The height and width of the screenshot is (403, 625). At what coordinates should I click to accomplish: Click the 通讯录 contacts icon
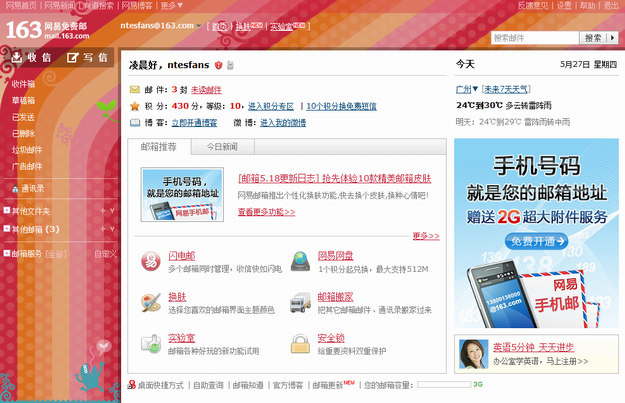(x=15, y=189)
